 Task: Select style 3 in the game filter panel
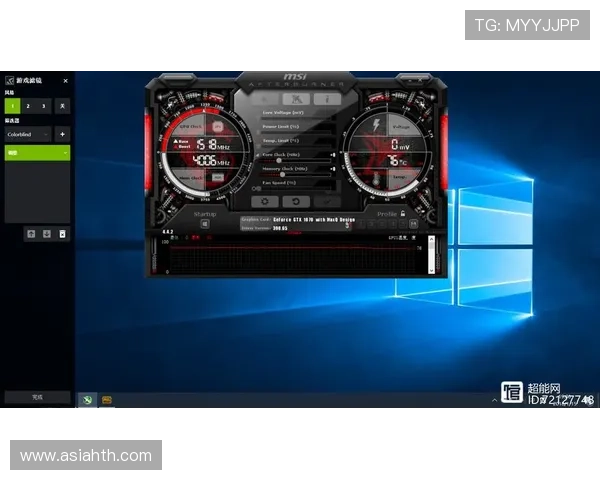[44, 106]
